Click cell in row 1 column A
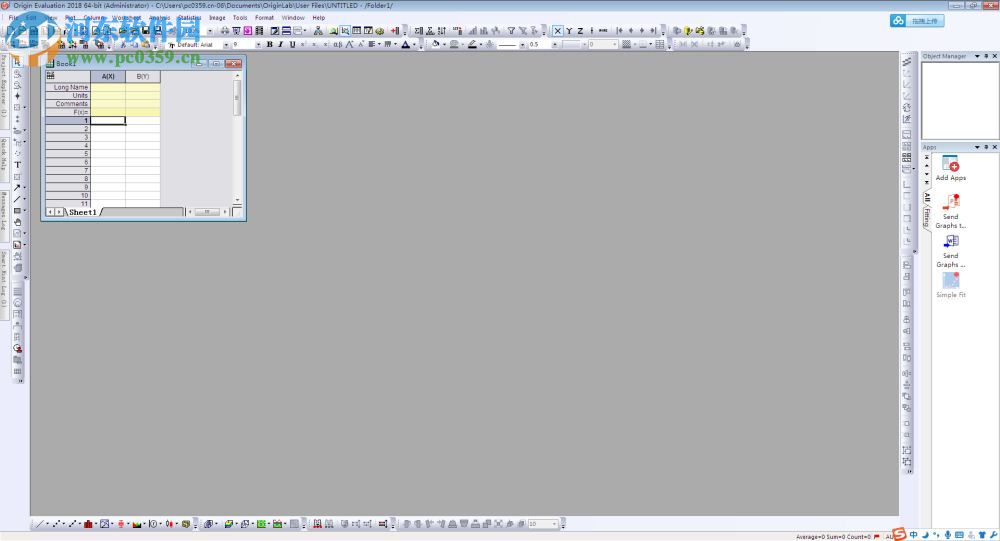Screen dimensions: 1000x541 (108, 120)
